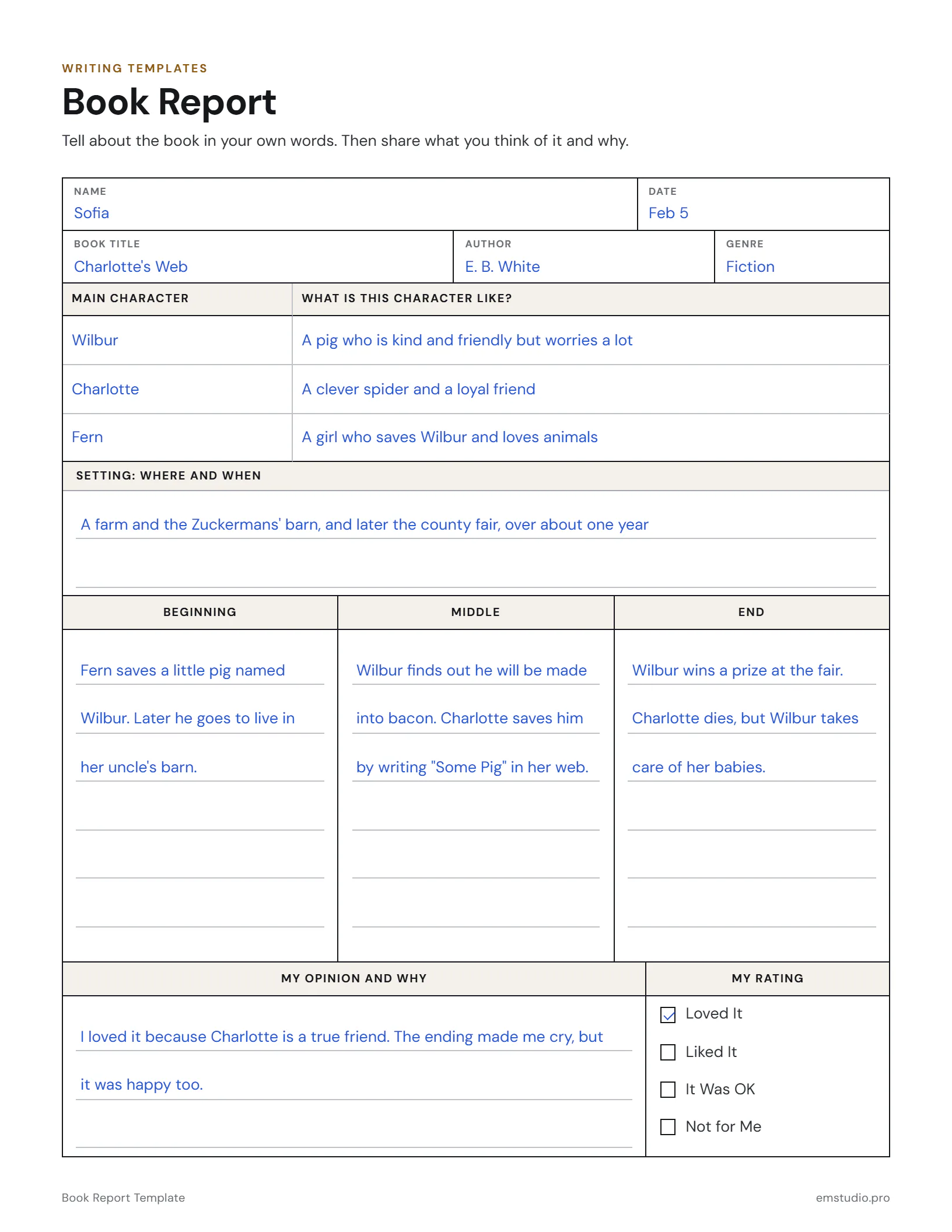Click the Name field containing Sofia

click(x=350, y=204)
